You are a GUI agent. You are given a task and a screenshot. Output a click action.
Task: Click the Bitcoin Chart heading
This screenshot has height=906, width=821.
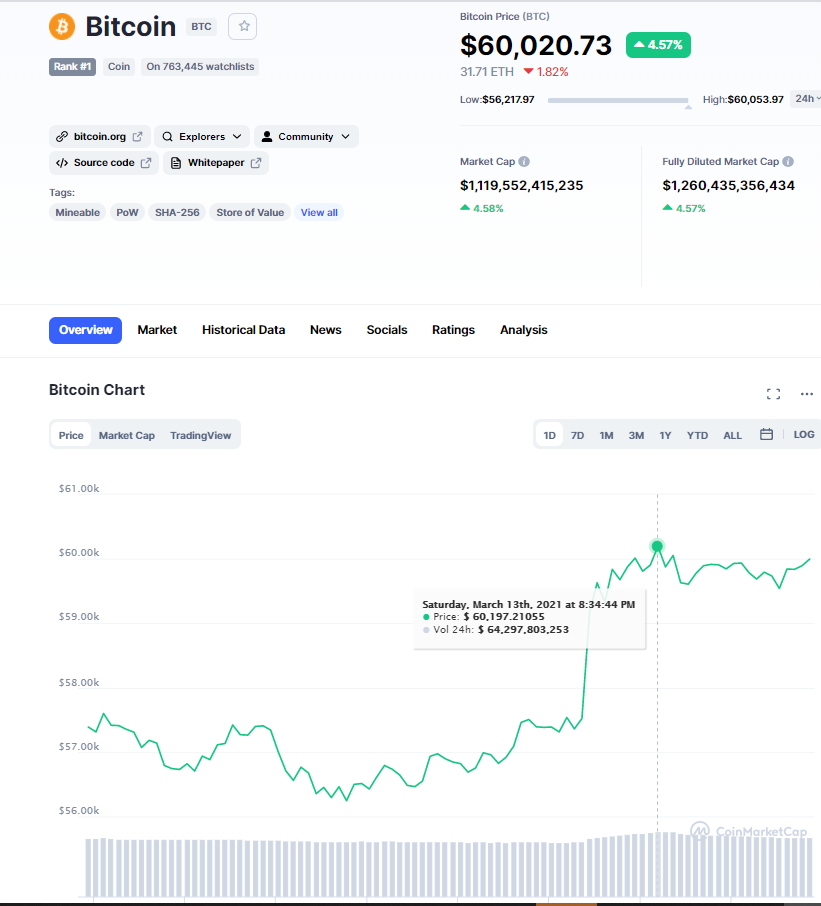97,390
